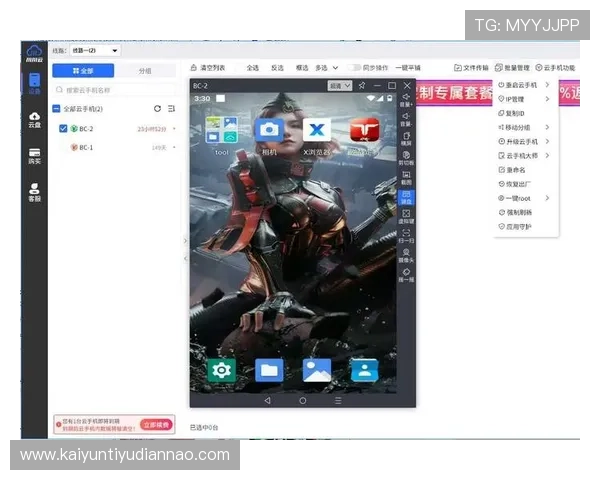Collapse the device list panel arrow

pos(185,258)
